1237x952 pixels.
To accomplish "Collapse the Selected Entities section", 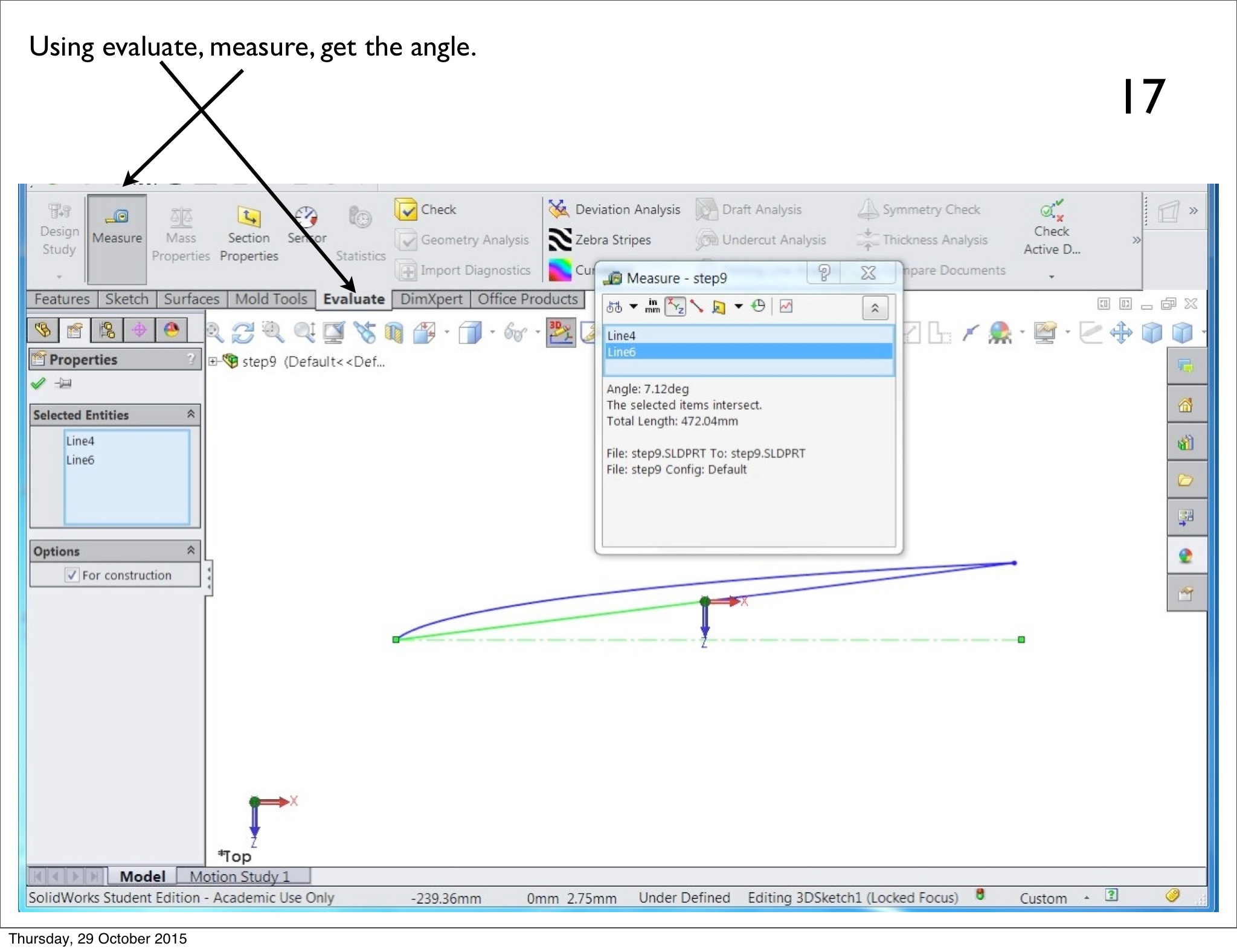I will pos(191,414).
